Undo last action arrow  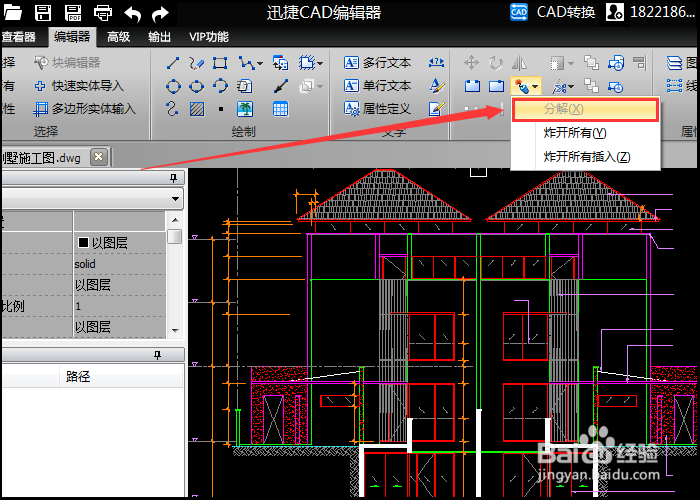tap(133, 13)
